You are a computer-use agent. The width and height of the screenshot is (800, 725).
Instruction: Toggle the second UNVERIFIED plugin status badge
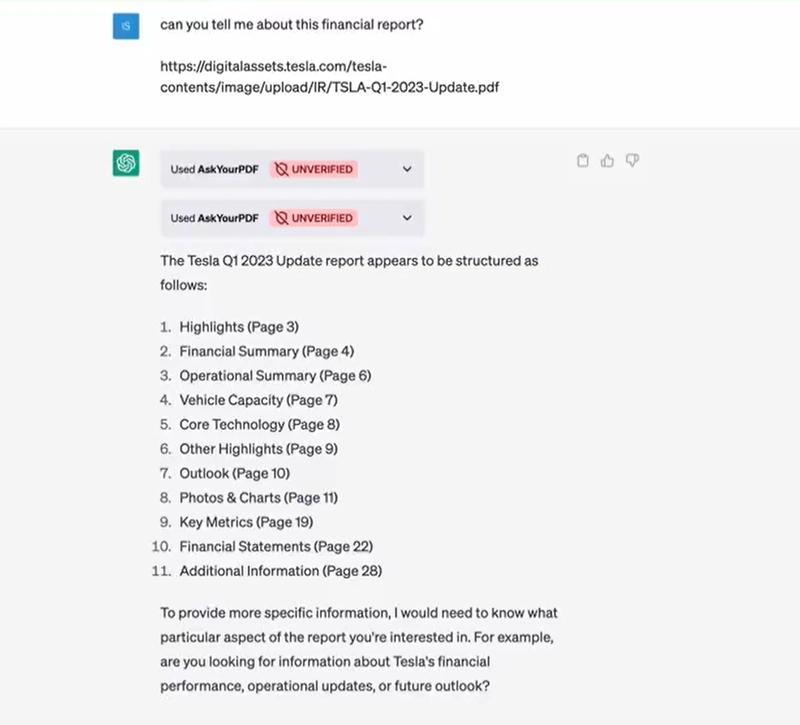tap(313, 218)
